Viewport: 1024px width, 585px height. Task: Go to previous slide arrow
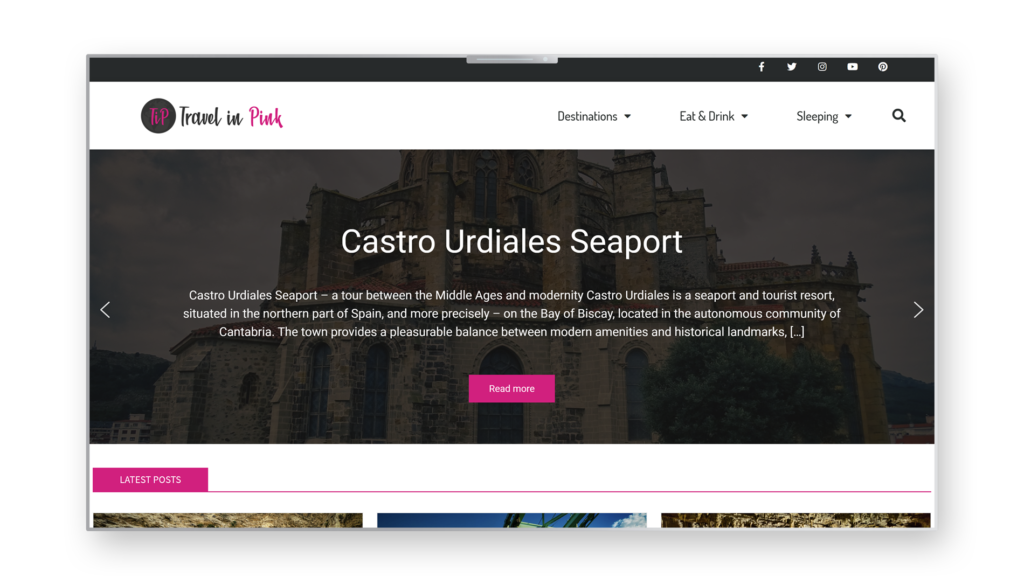(105, 309)
